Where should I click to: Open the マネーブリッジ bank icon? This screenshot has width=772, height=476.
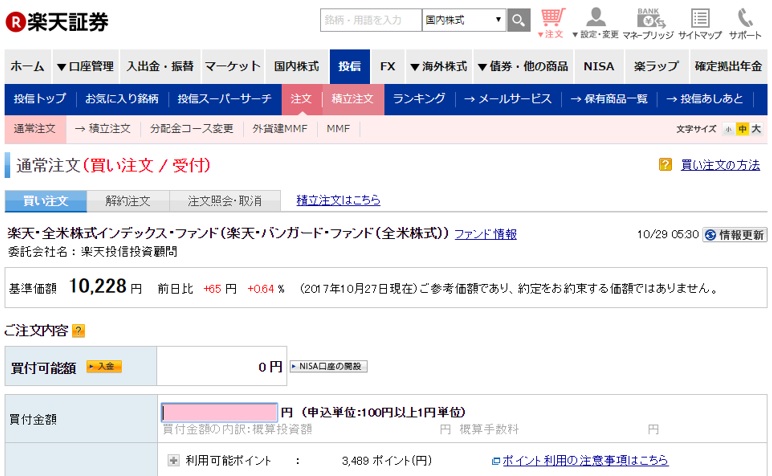click(x=648, y=24)
